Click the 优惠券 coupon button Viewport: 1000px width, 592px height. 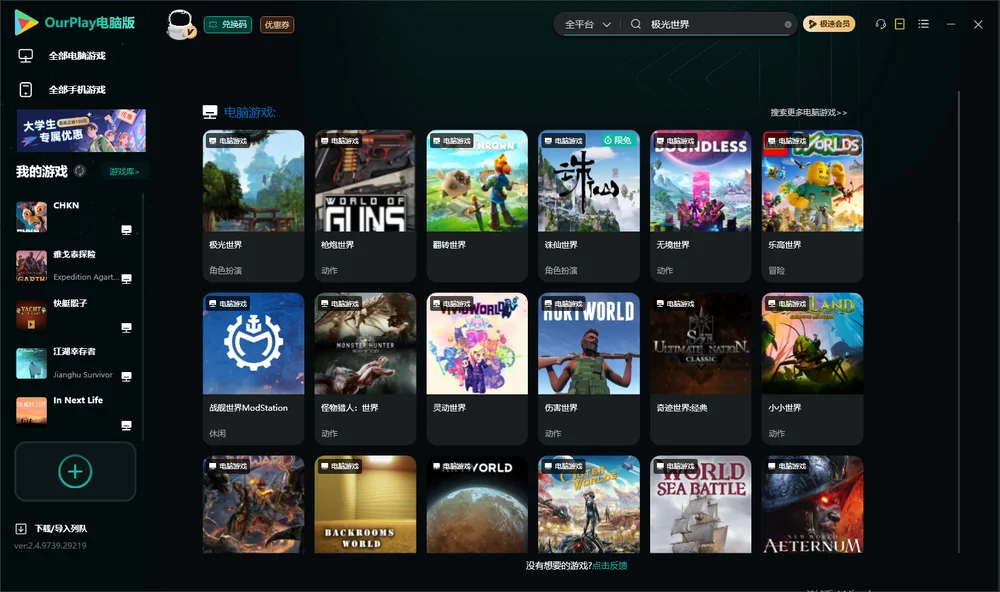point(277,25)
